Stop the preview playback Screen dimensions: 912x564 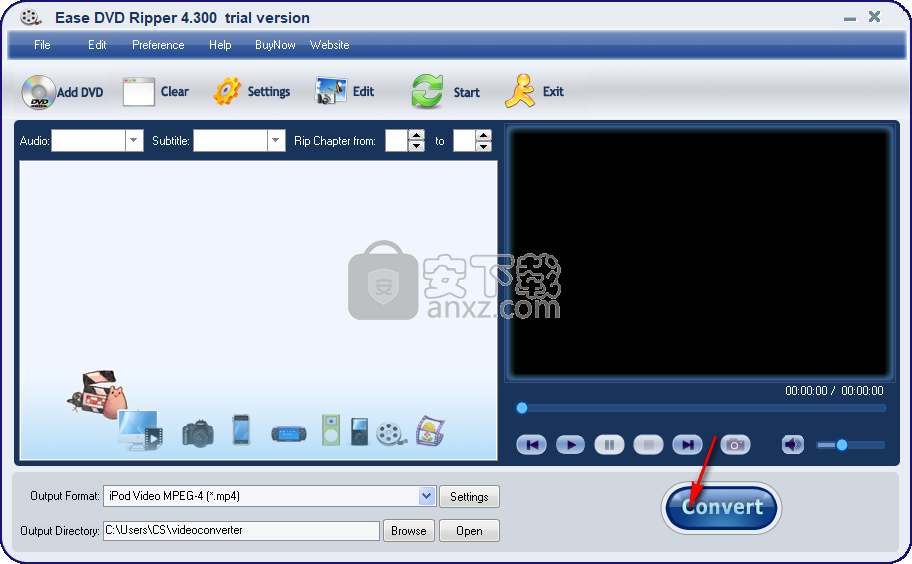(x=648, y=445)
